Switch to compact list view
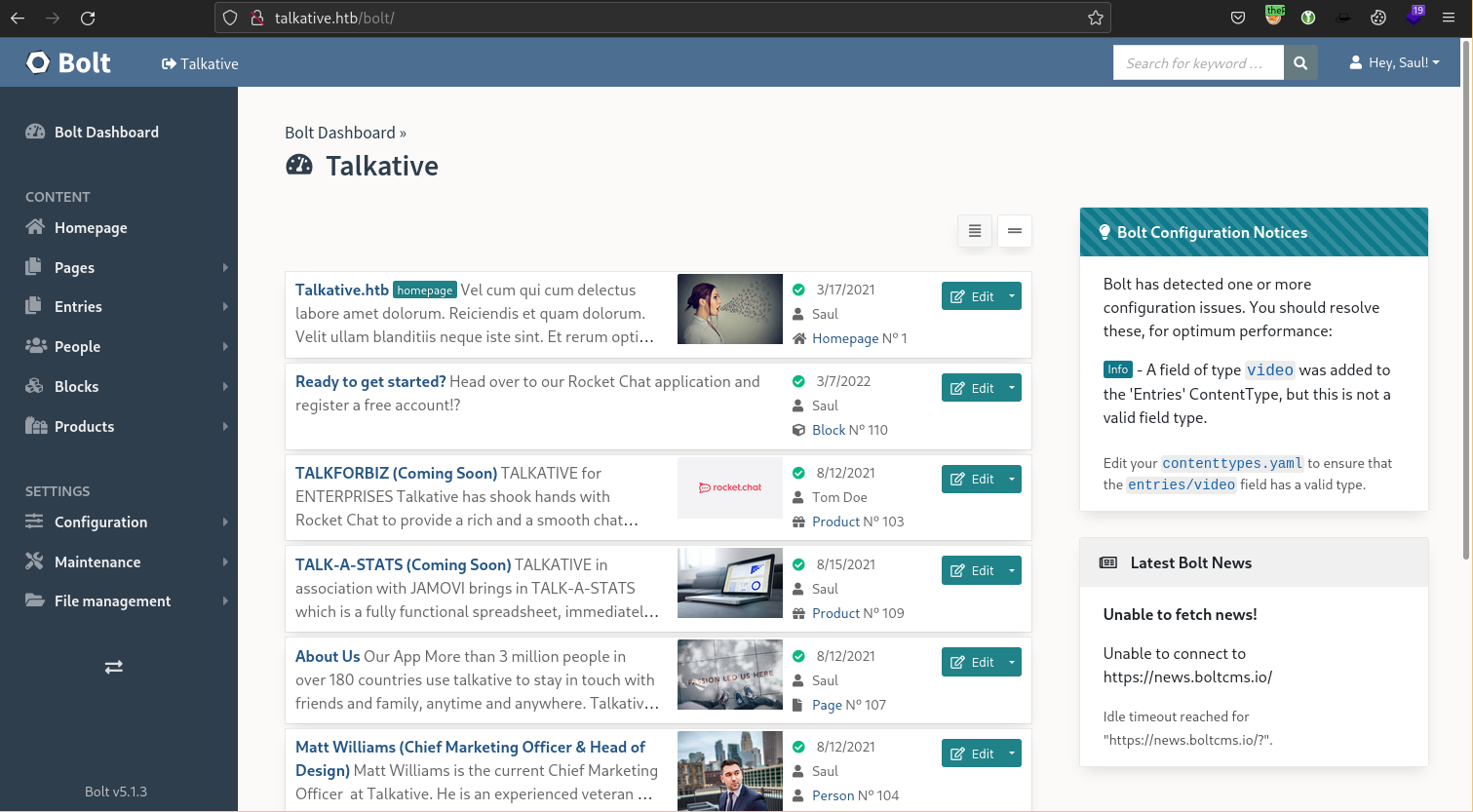The image size is (1473, 812). coord(1015,231)
